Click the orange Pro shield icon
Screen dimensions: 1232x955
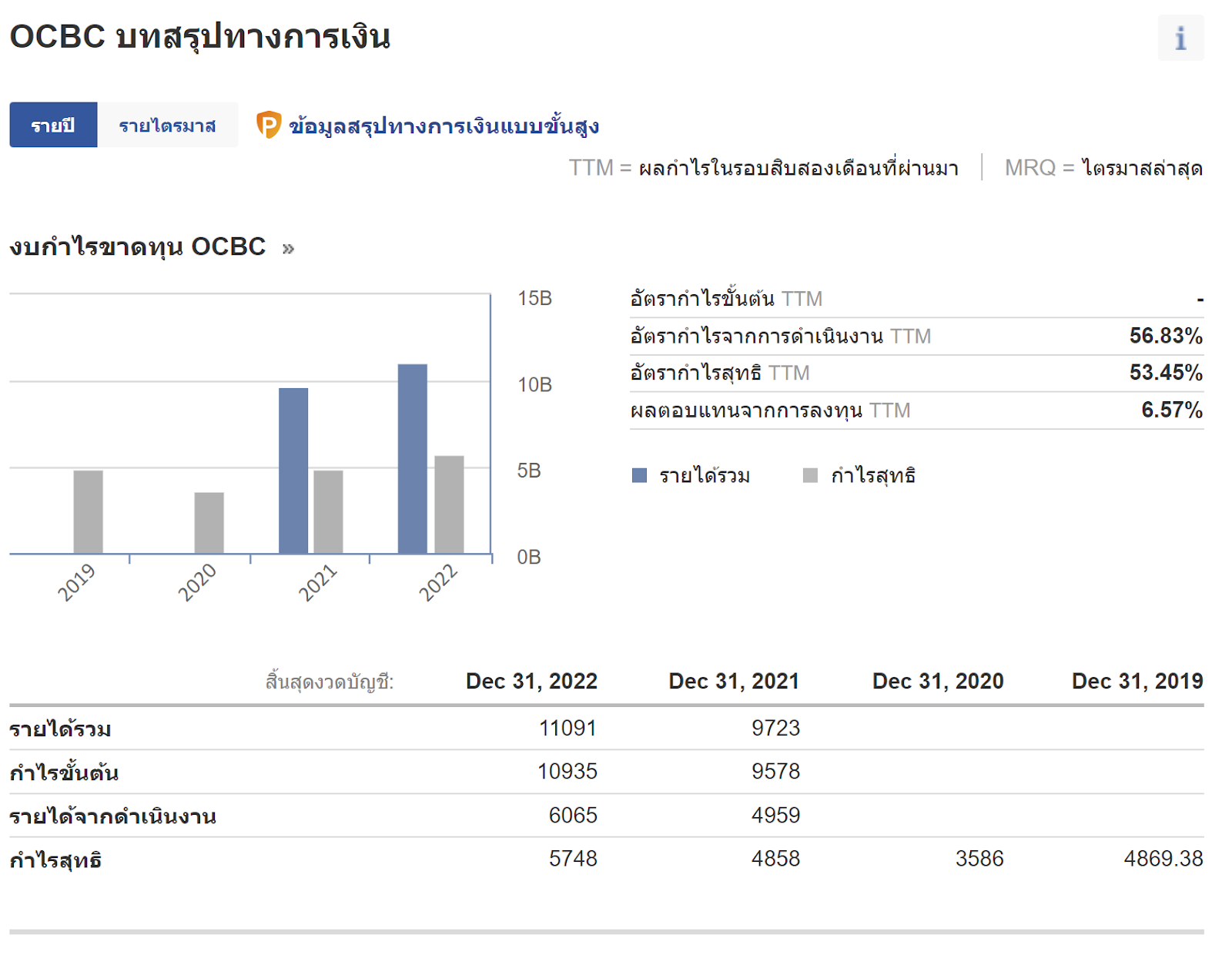(x=268, y=125)
